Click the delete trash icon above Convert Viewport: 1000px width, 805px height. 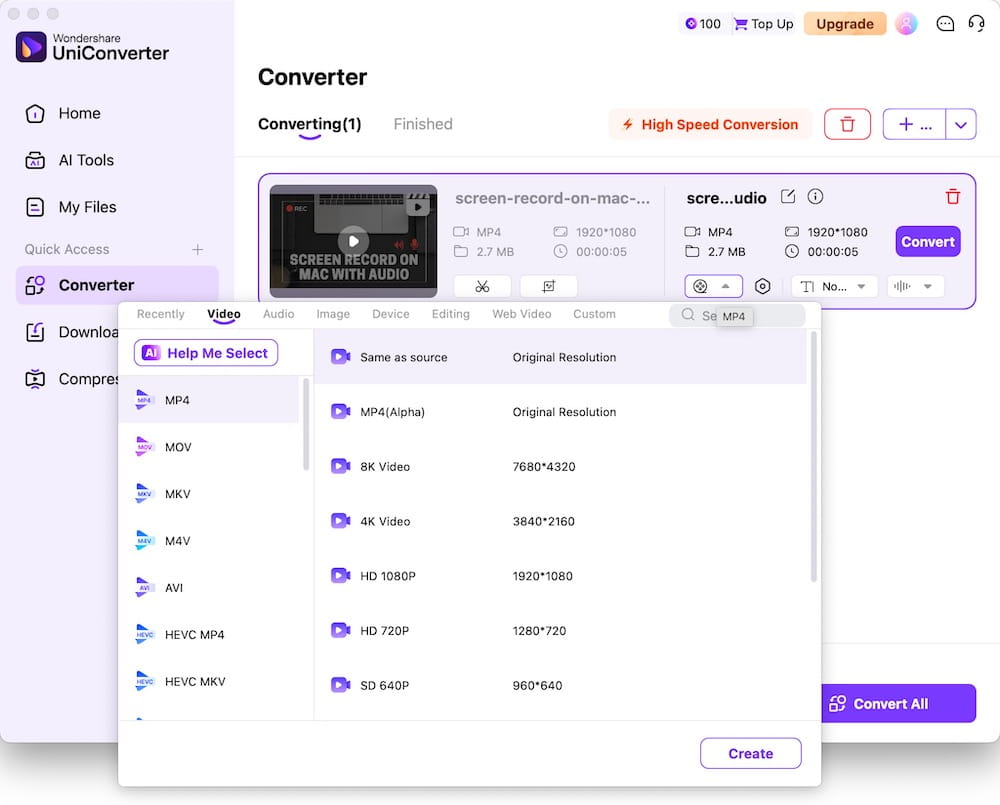[952, 196]
